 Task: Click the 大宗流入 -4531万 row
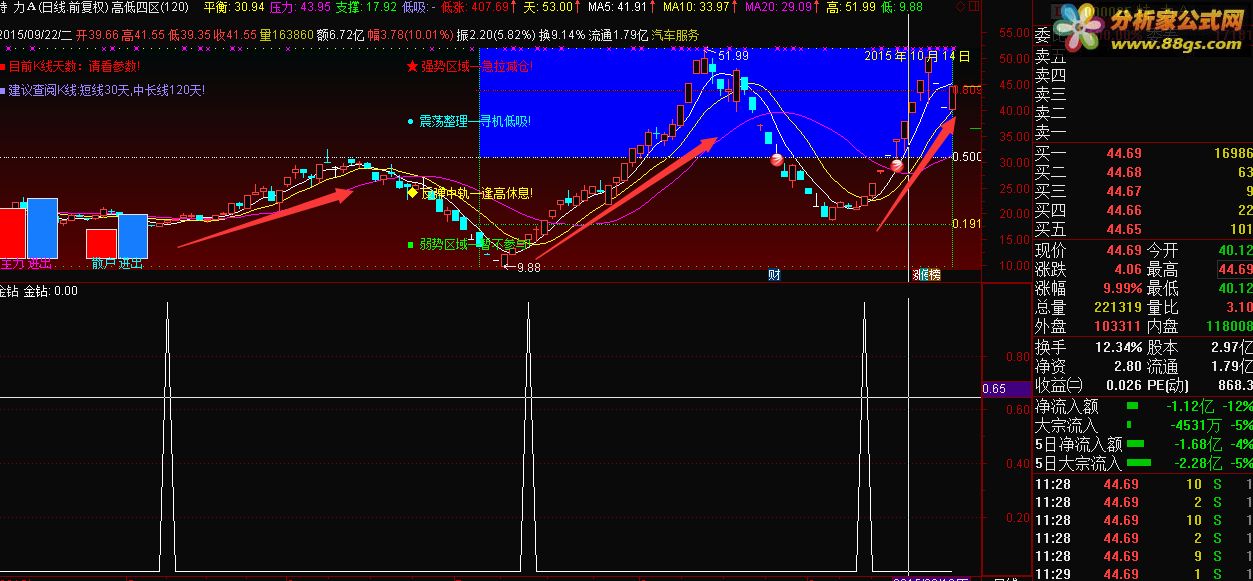coord(1142,425)
